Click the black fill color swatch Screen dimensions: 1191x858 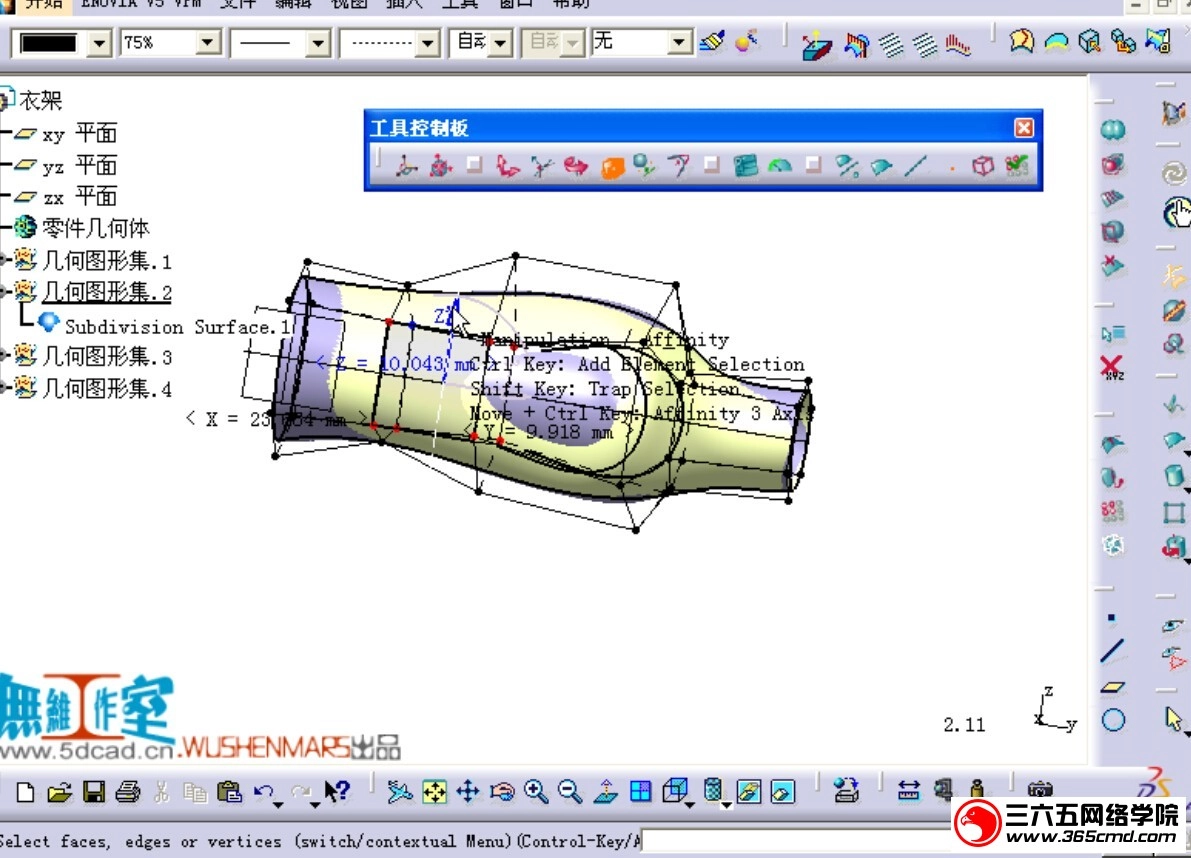[49, 43]
